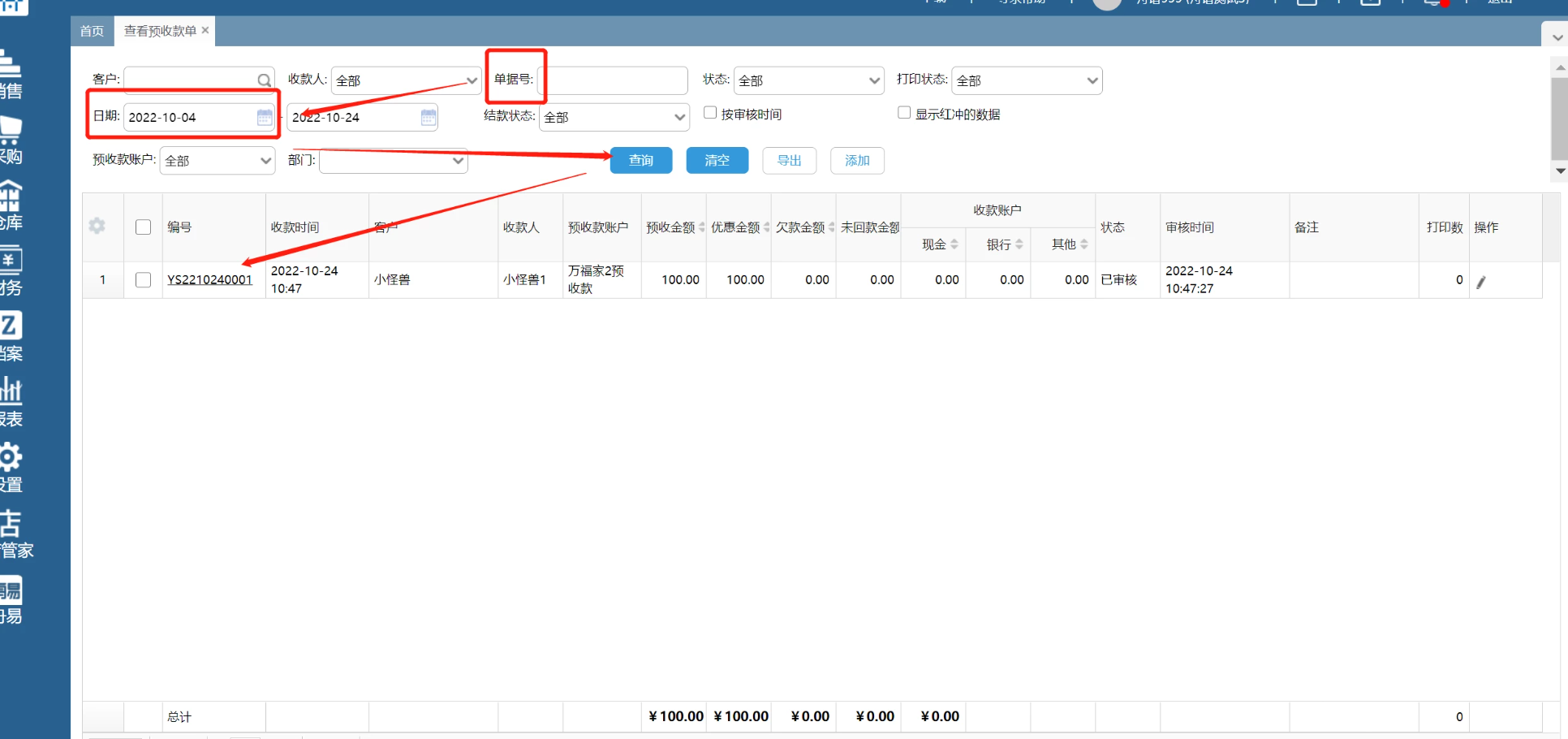Click the customer search magnifier icon
This screenshot has width=1568, height=739.
pyautogui.click(x=264, y=80)
